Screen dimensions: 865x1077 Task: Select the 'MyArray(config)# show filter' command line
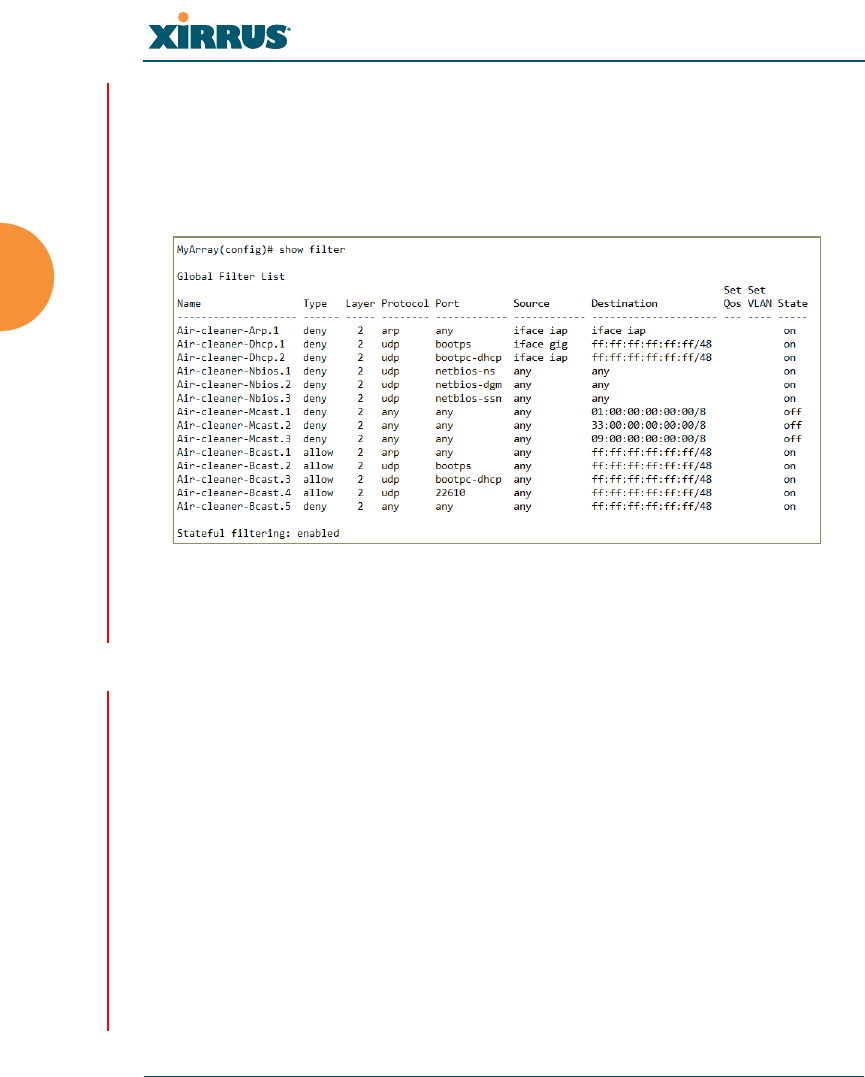[261, 250]
